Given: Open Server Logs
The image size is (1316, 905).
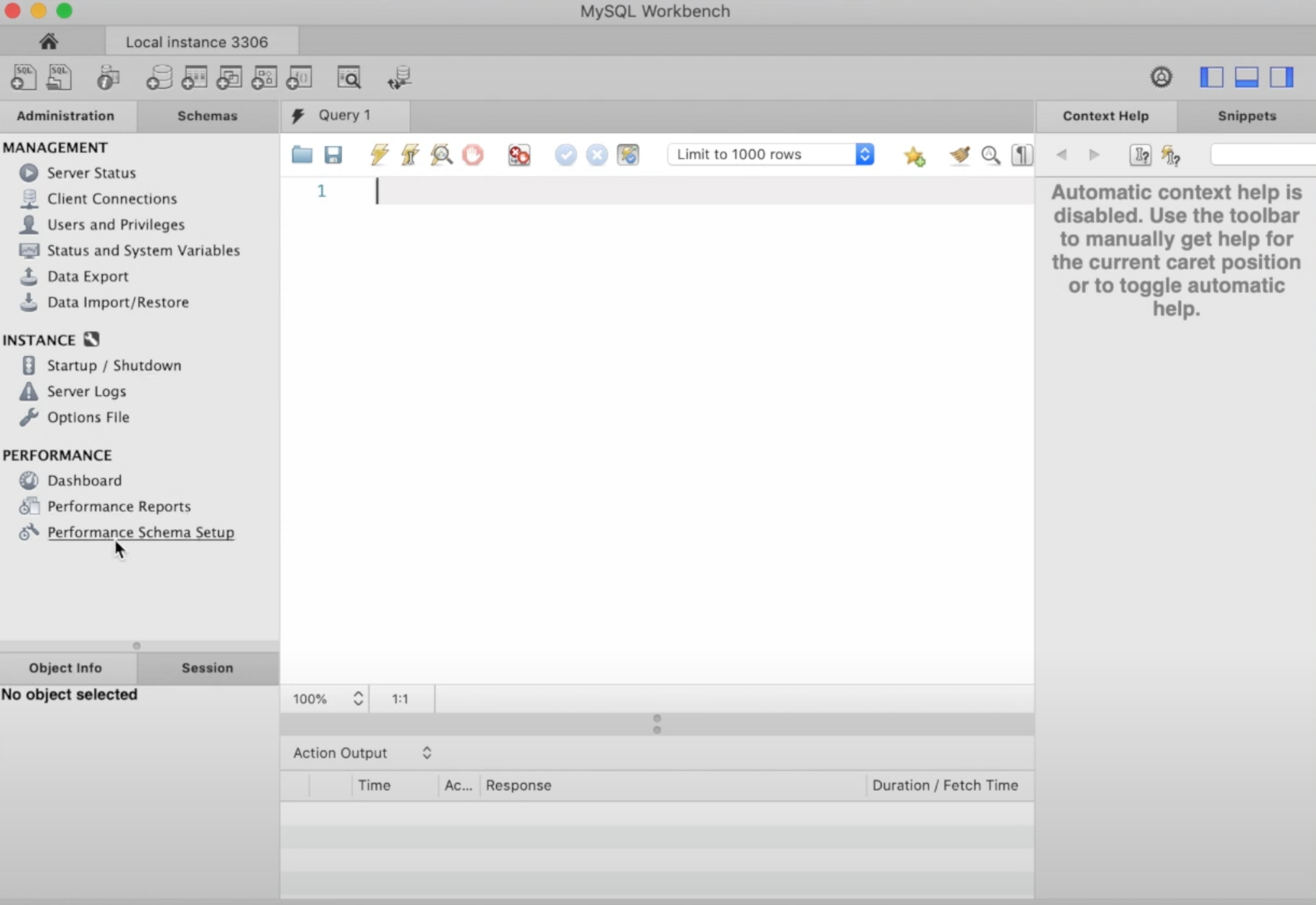Looking at the screenshot, I should (x=86, y=391).
